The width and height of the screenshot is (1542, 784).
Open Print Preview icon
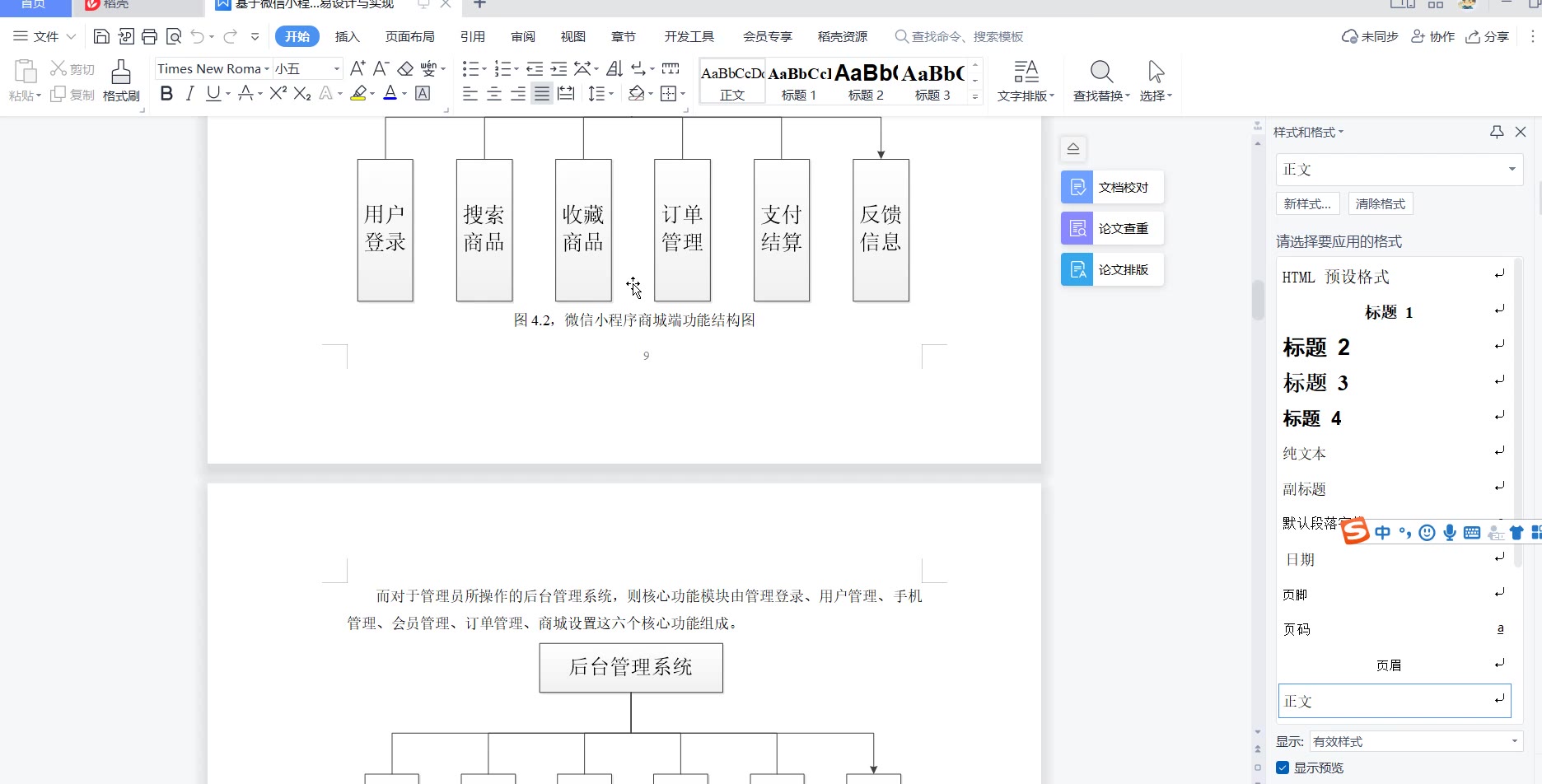(x=174, y=36)
